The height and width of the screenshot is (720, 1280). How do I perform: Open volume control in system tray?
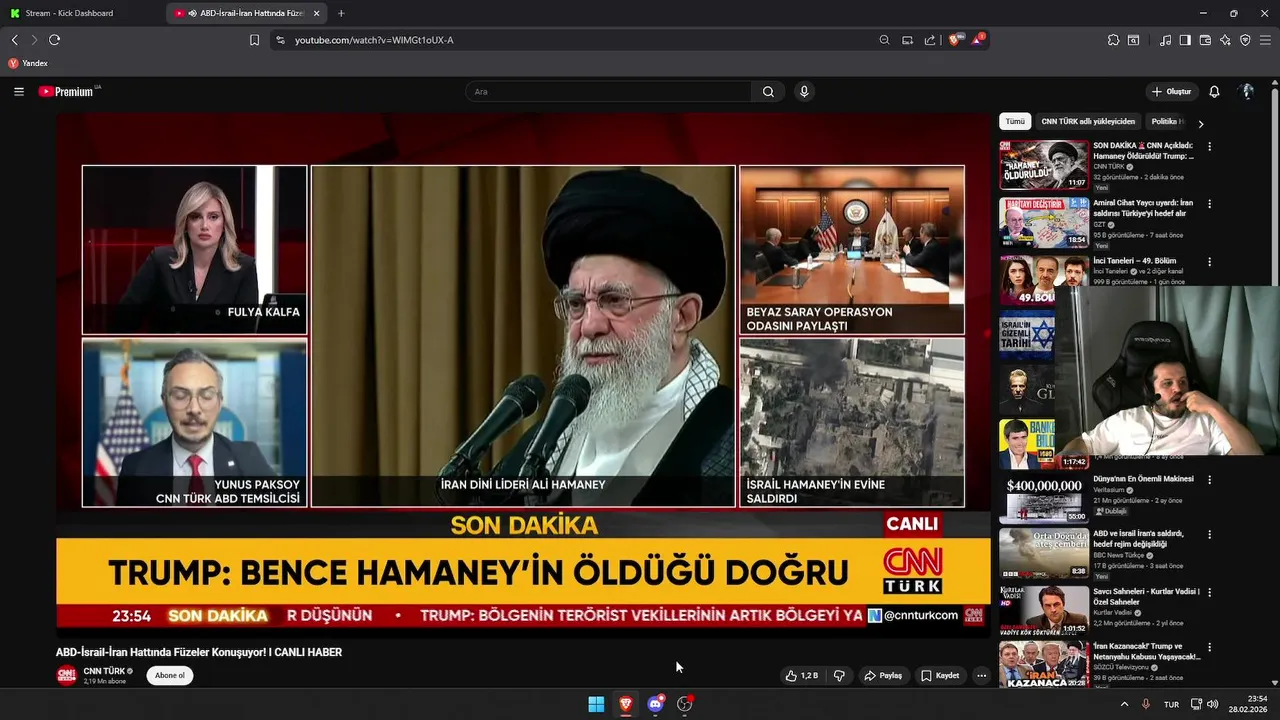pos(1213,704)
